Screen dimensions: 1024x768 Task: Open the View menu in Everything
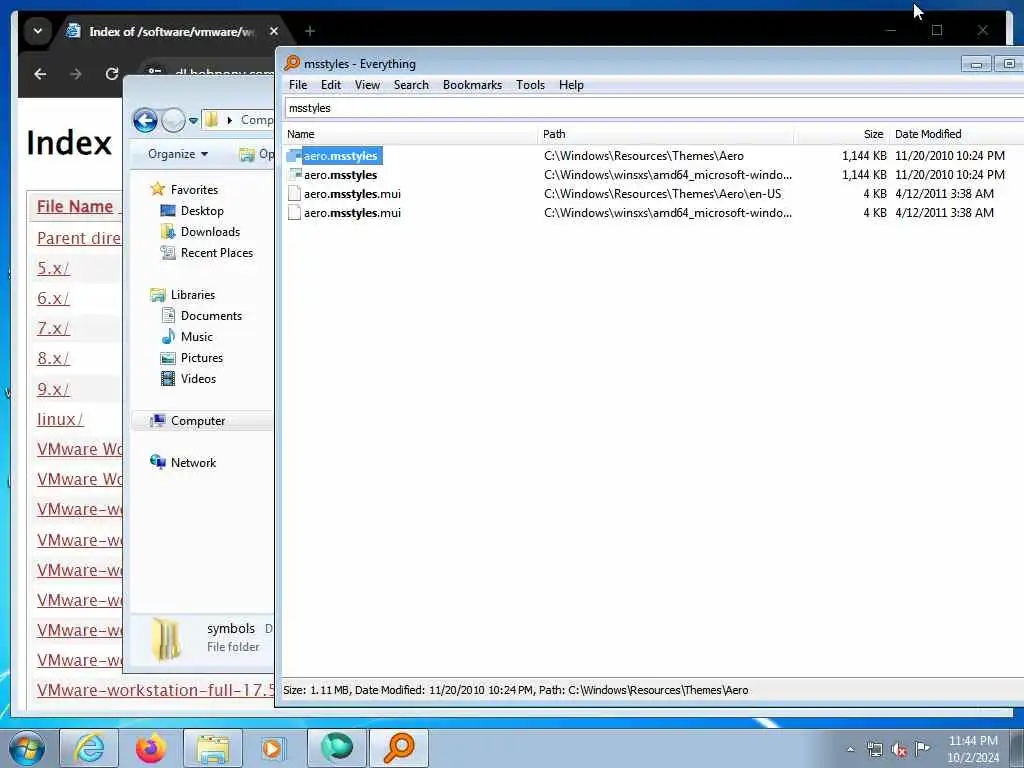coord(367,85)
